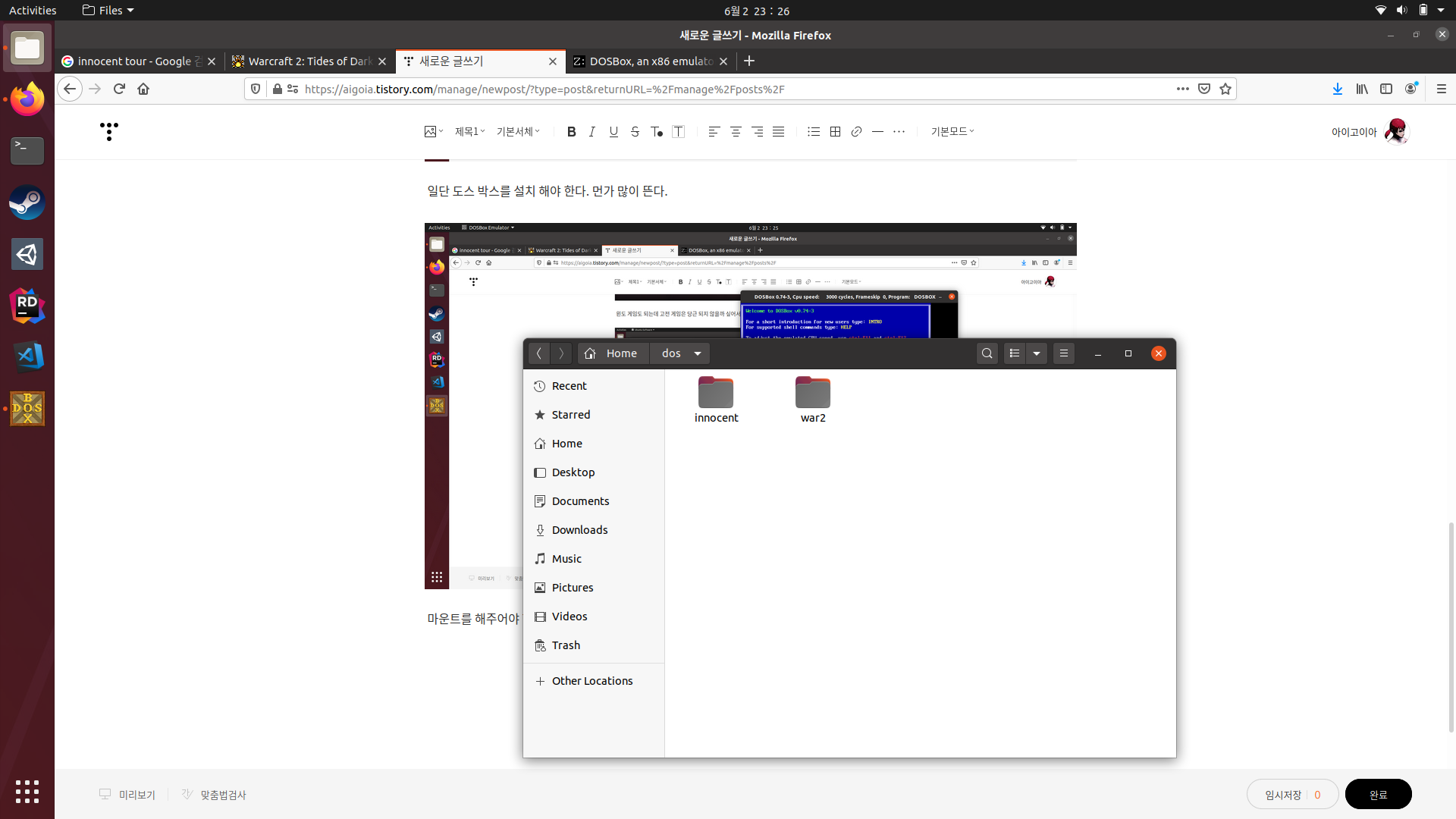Expand the dos path dropdown arrow

point(698,353)
